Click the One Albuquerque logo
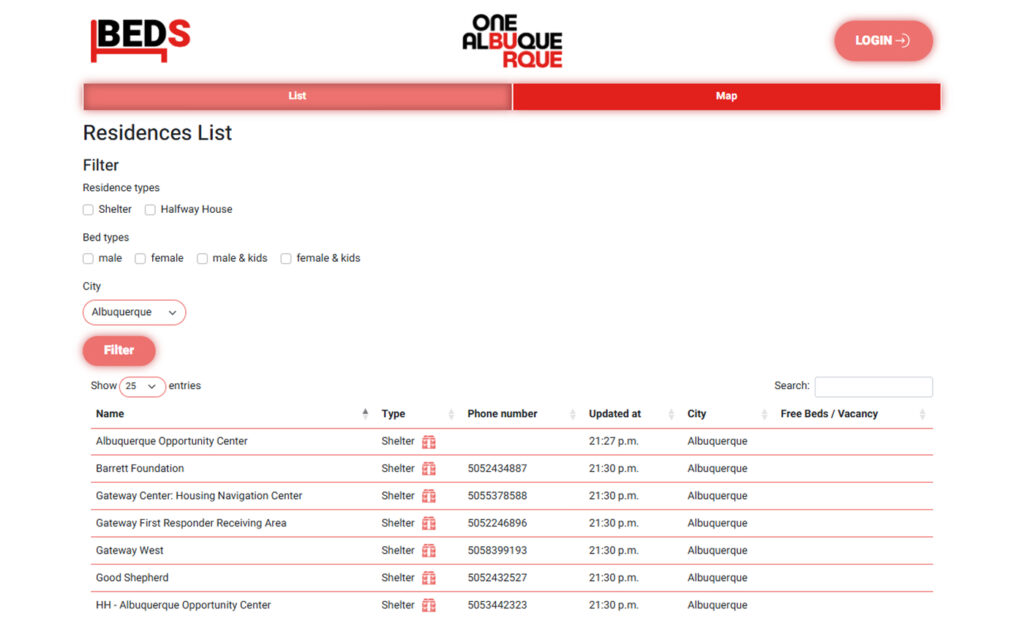The width and height of the screenshot is (1024, 618). pyautogui.click(x=512, y=41)
